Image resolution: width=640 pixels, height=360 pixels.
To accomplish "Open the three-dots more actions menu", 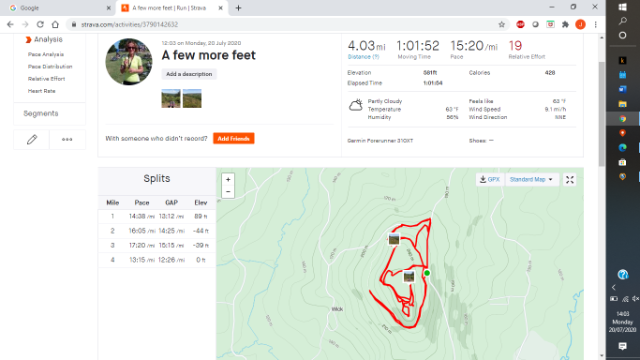I will tap(67, 140).
